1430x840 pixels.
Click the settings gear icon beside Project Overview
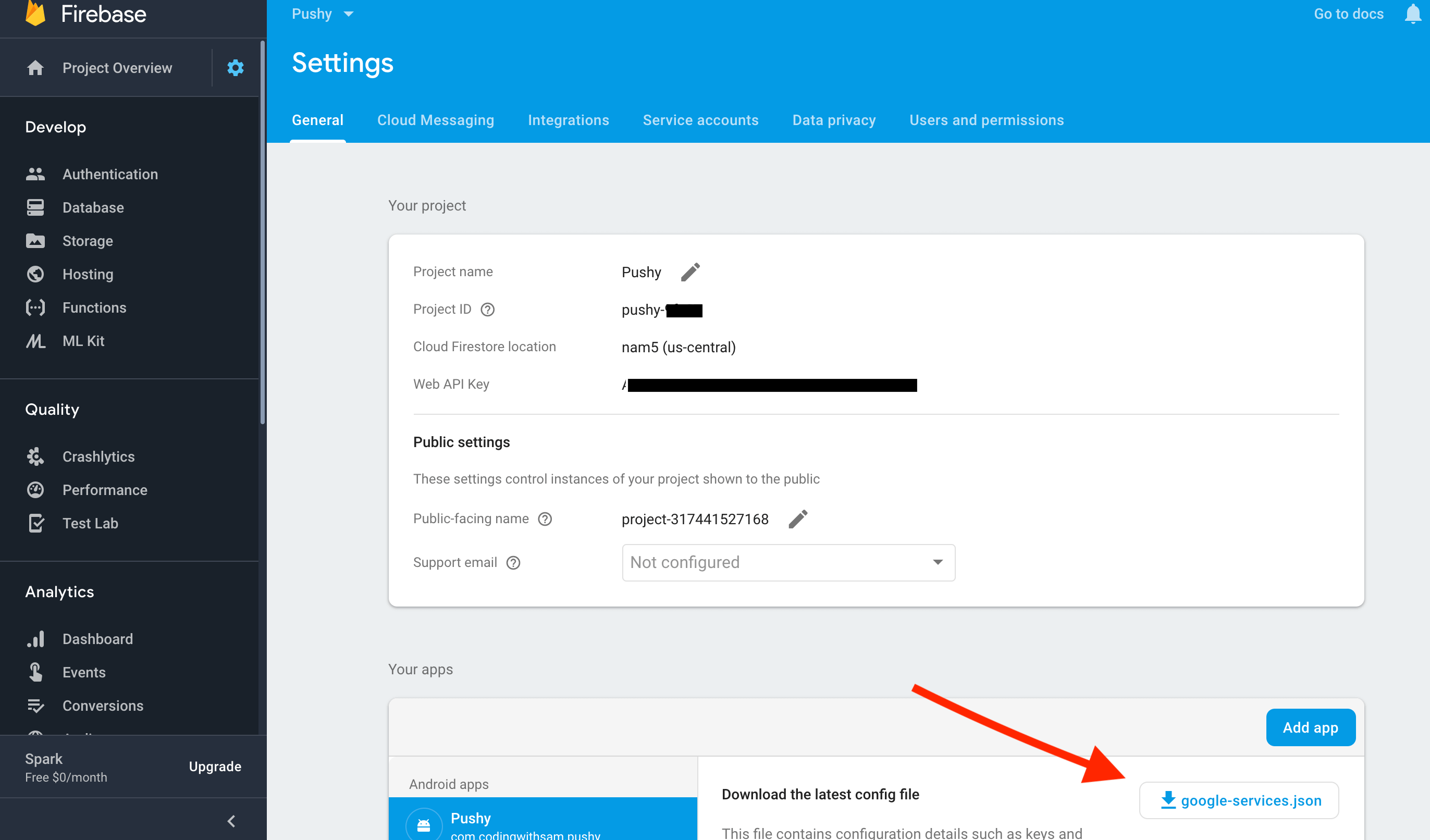point(235,68)
